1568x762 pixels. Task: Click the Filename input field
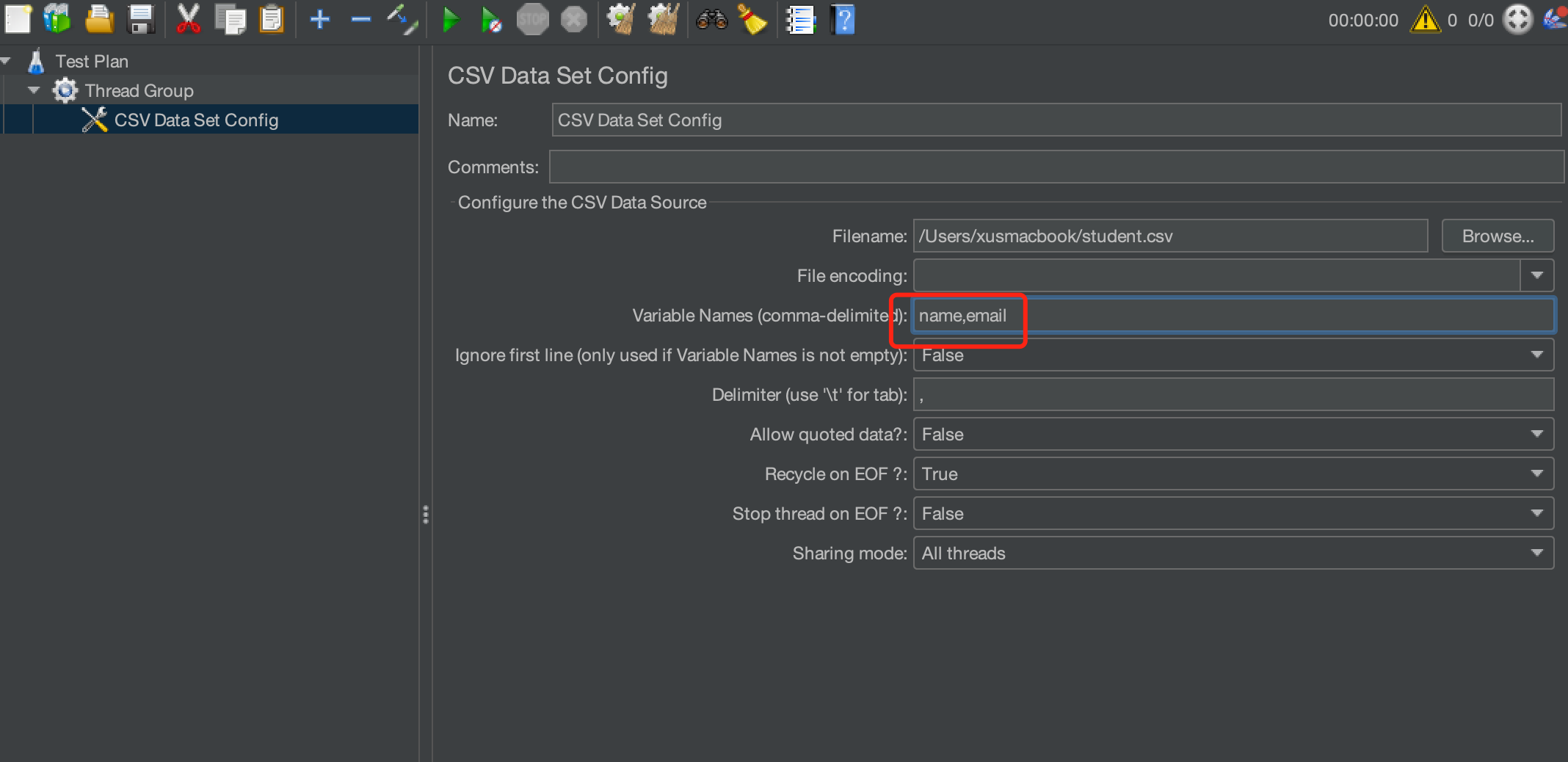pyautogui.click(x=1170, y=236)
